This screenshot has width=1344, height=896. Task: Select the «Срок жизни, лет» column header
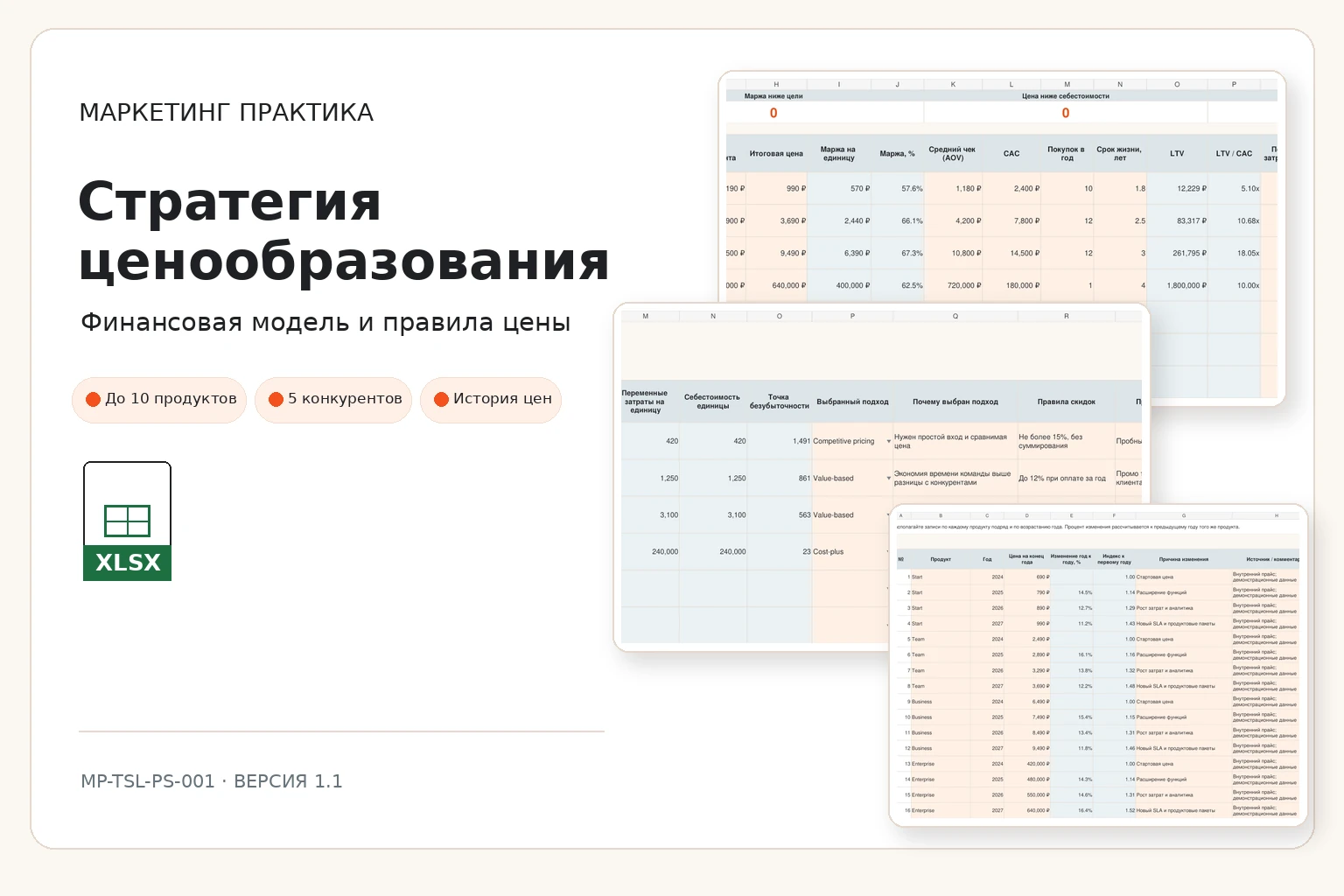coord(1119,154)
